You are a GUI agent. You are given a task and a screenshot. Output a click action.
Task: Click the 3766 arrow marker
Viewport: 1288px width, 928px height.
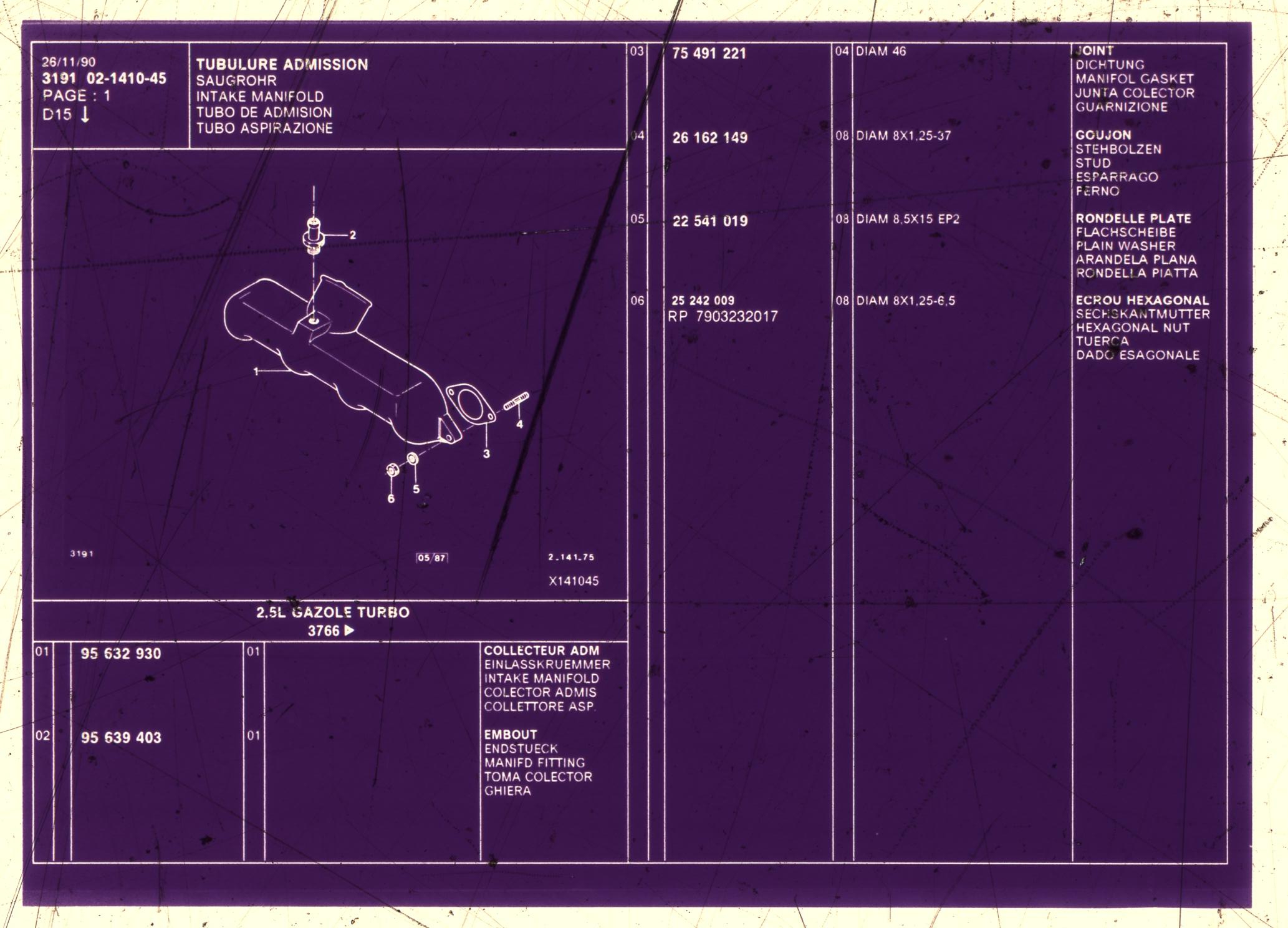coord(331,631)
